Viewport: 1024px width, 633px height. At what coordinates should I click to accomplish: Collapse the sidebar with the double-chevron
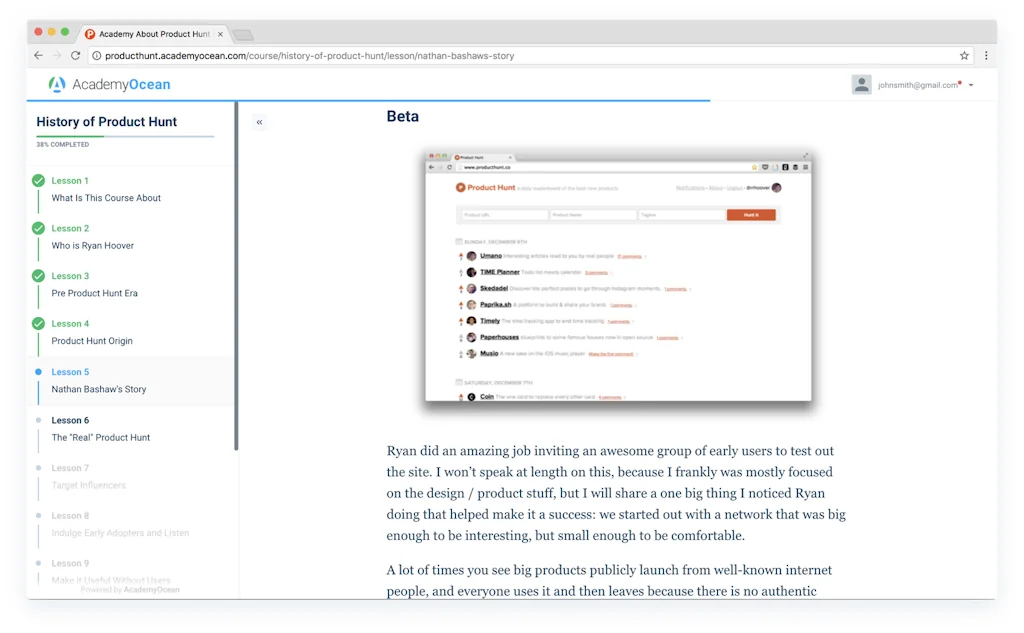click(x=259, y=121)
